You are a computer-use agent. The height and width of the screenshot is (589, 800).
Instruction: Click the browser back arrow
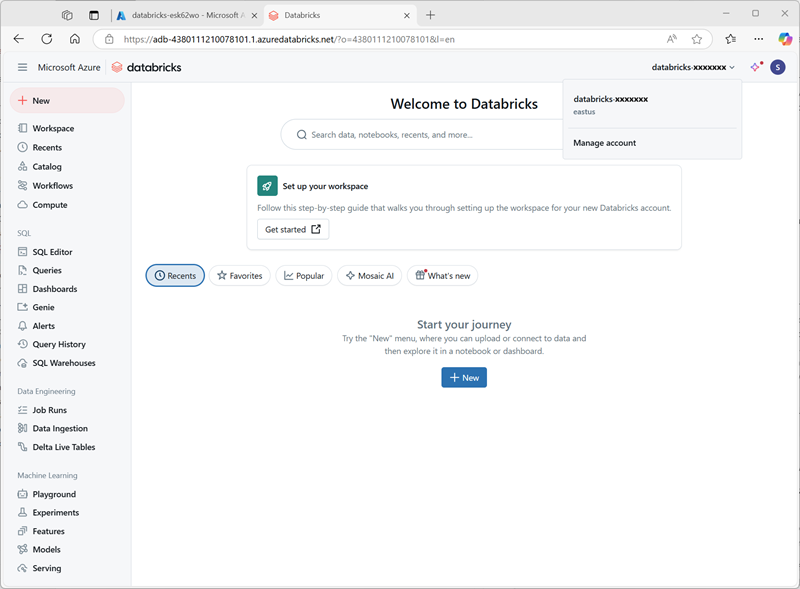19,39
